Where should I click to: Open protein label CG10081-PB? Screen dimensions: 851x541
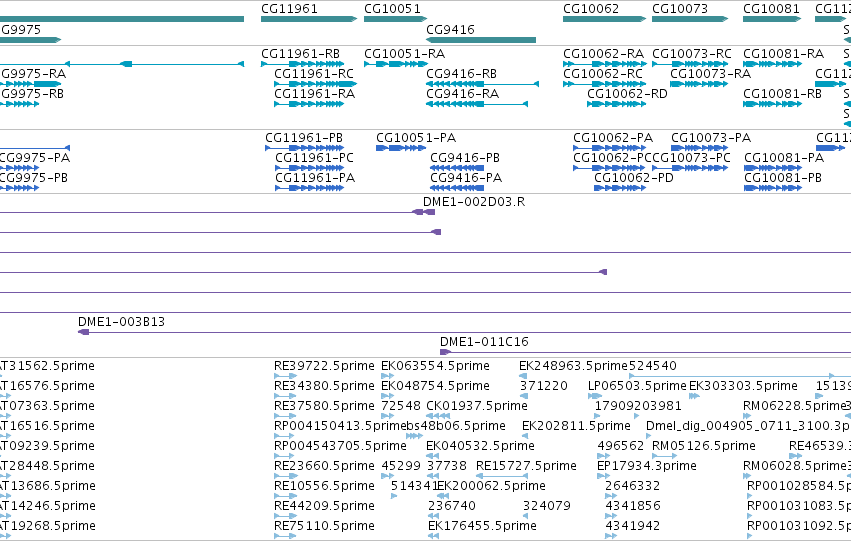(x=783, y=177)
